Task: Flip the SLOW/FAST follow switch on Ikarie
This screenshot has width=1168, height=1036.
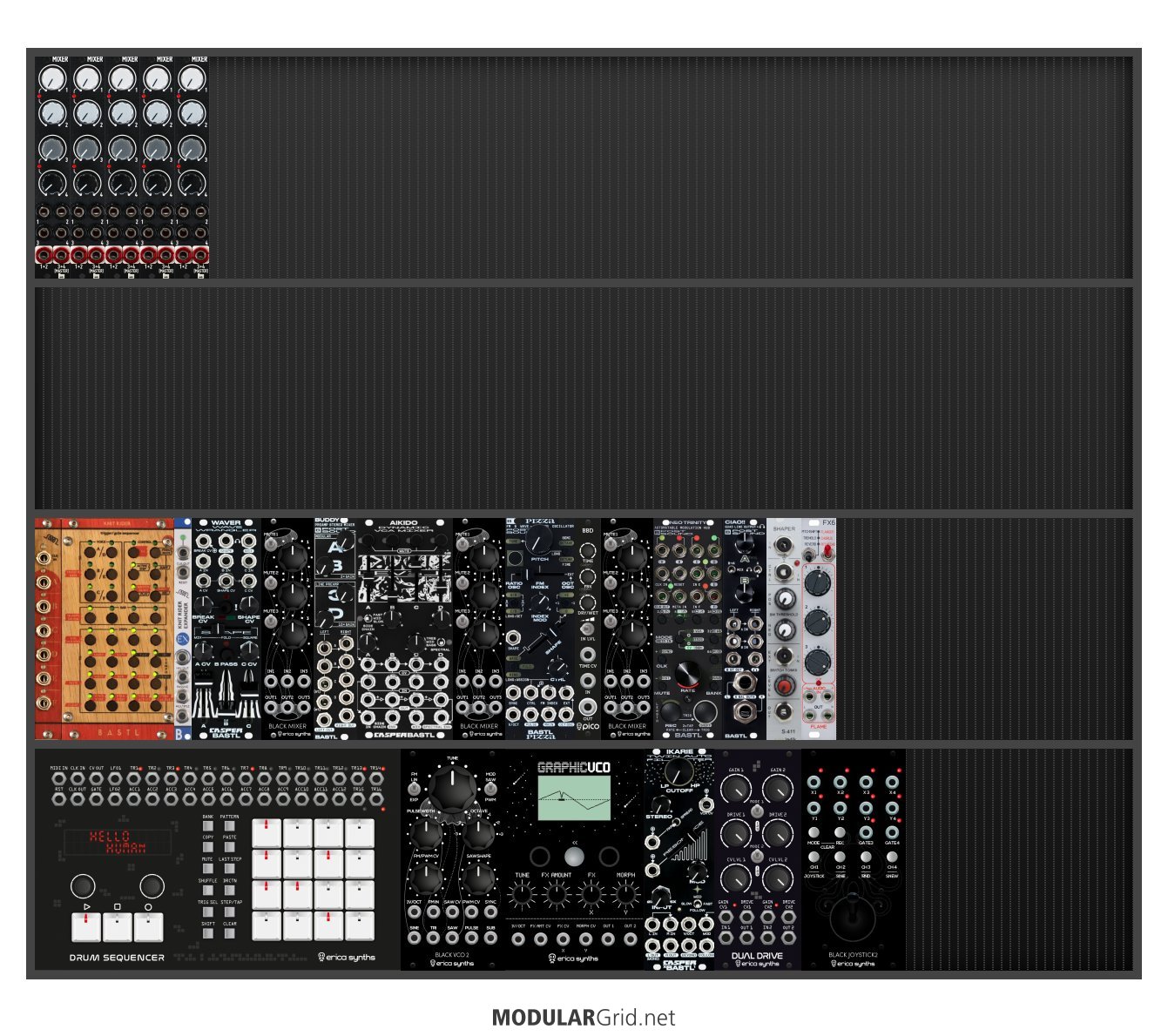Action: pyautogui.click(x=697, y=902)
